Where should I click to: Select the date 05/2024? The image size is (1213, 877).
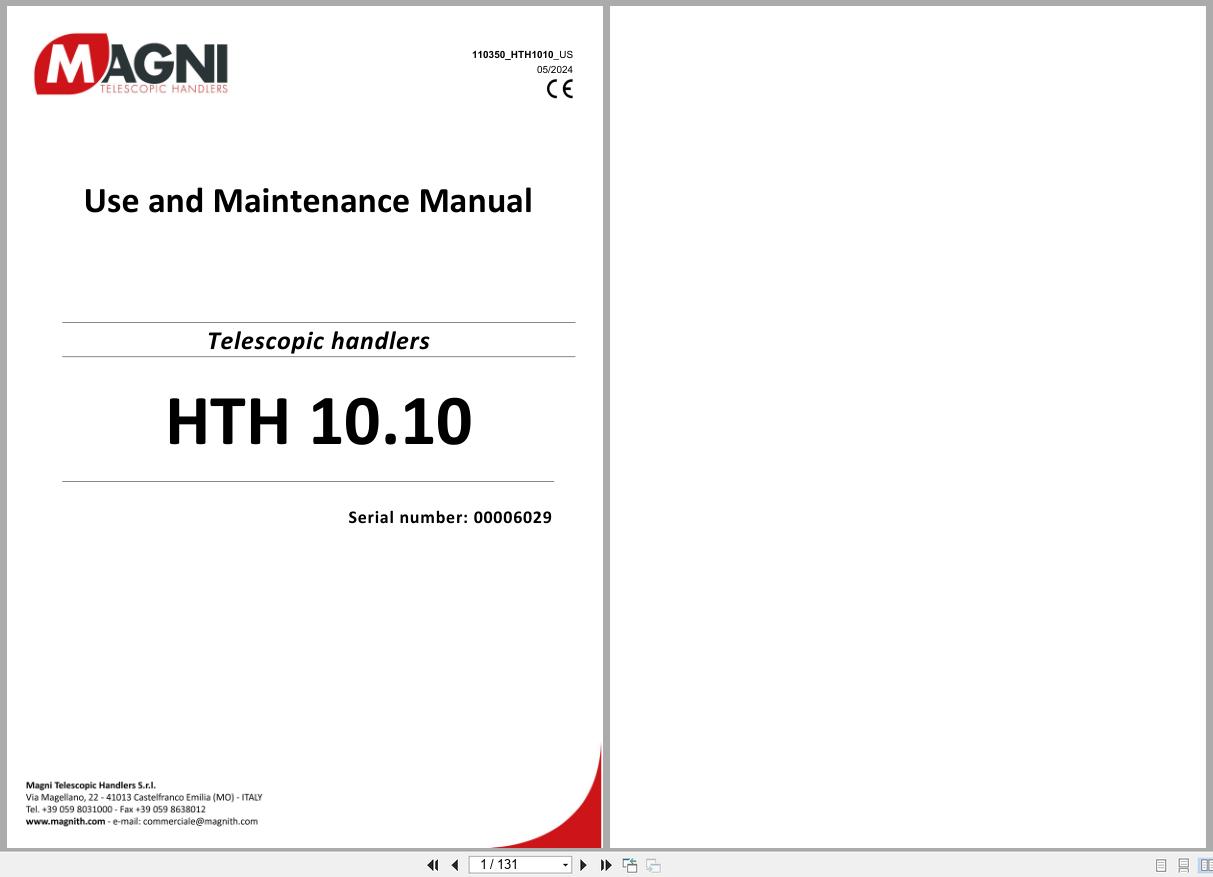[555, 70]
